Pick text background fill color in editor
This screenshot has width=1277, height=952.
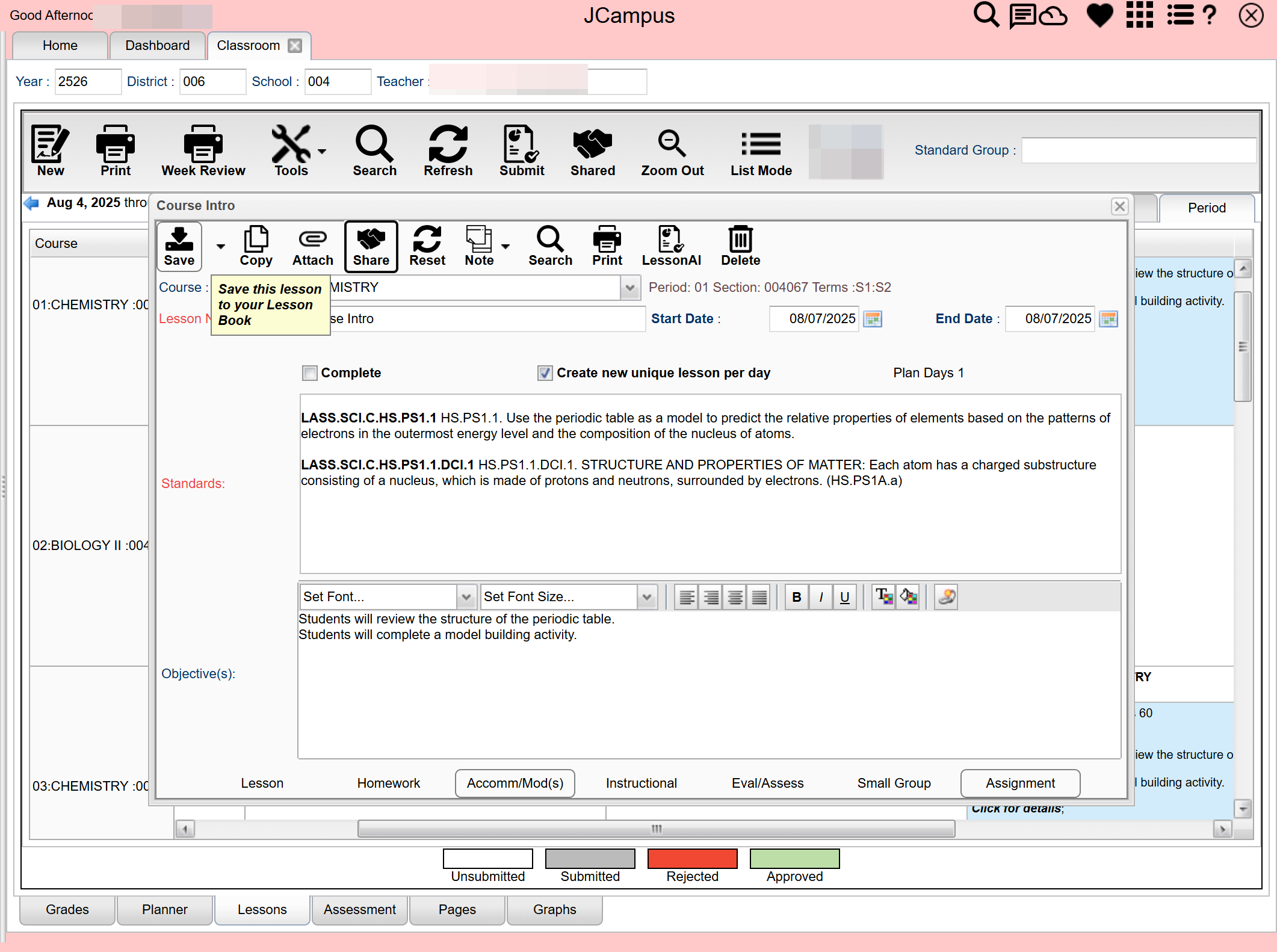coord(908,597)
